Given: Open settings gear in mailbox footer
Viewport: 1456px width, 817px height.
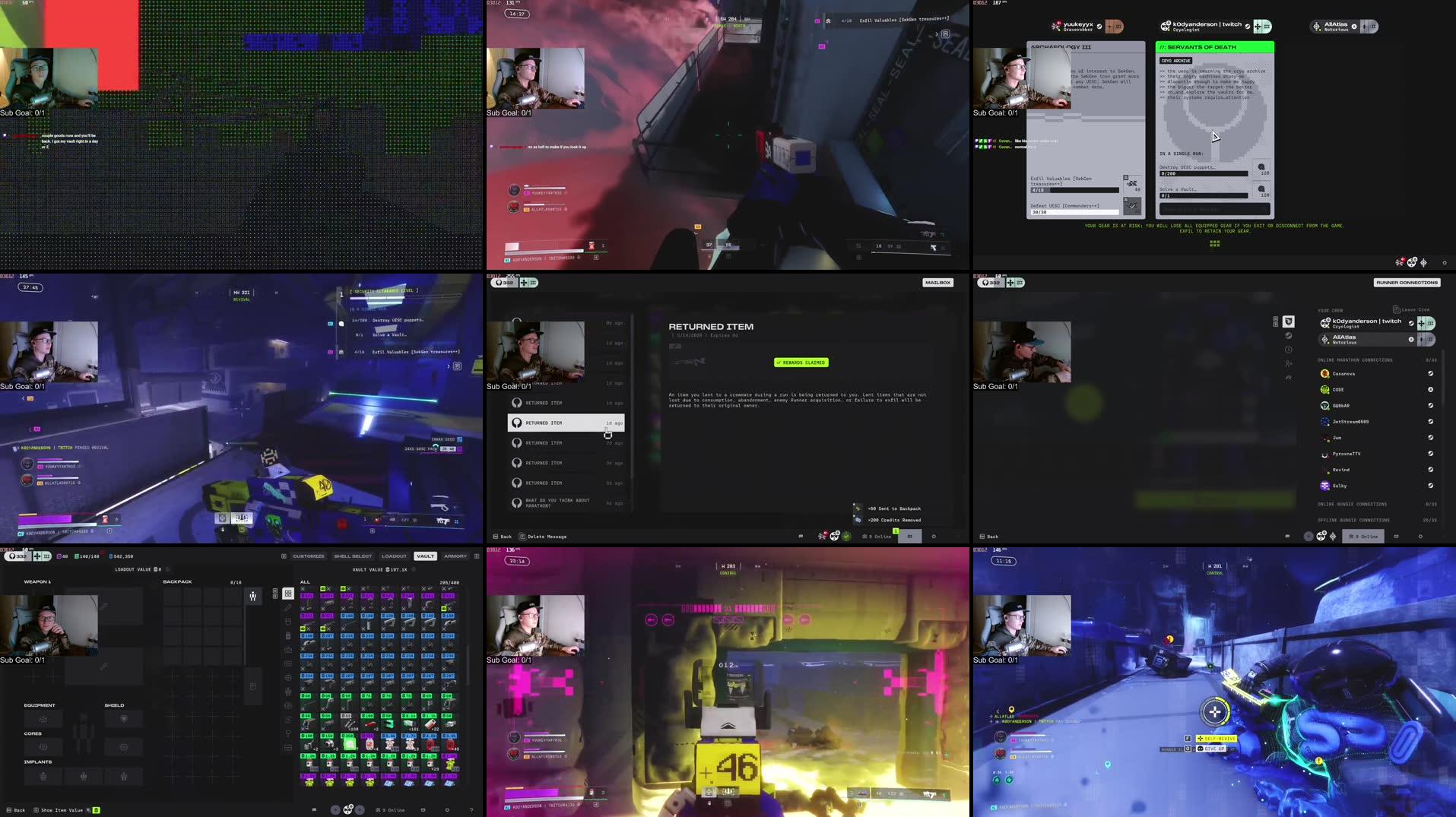Looking at the screenshot, I should click(934, 537).
